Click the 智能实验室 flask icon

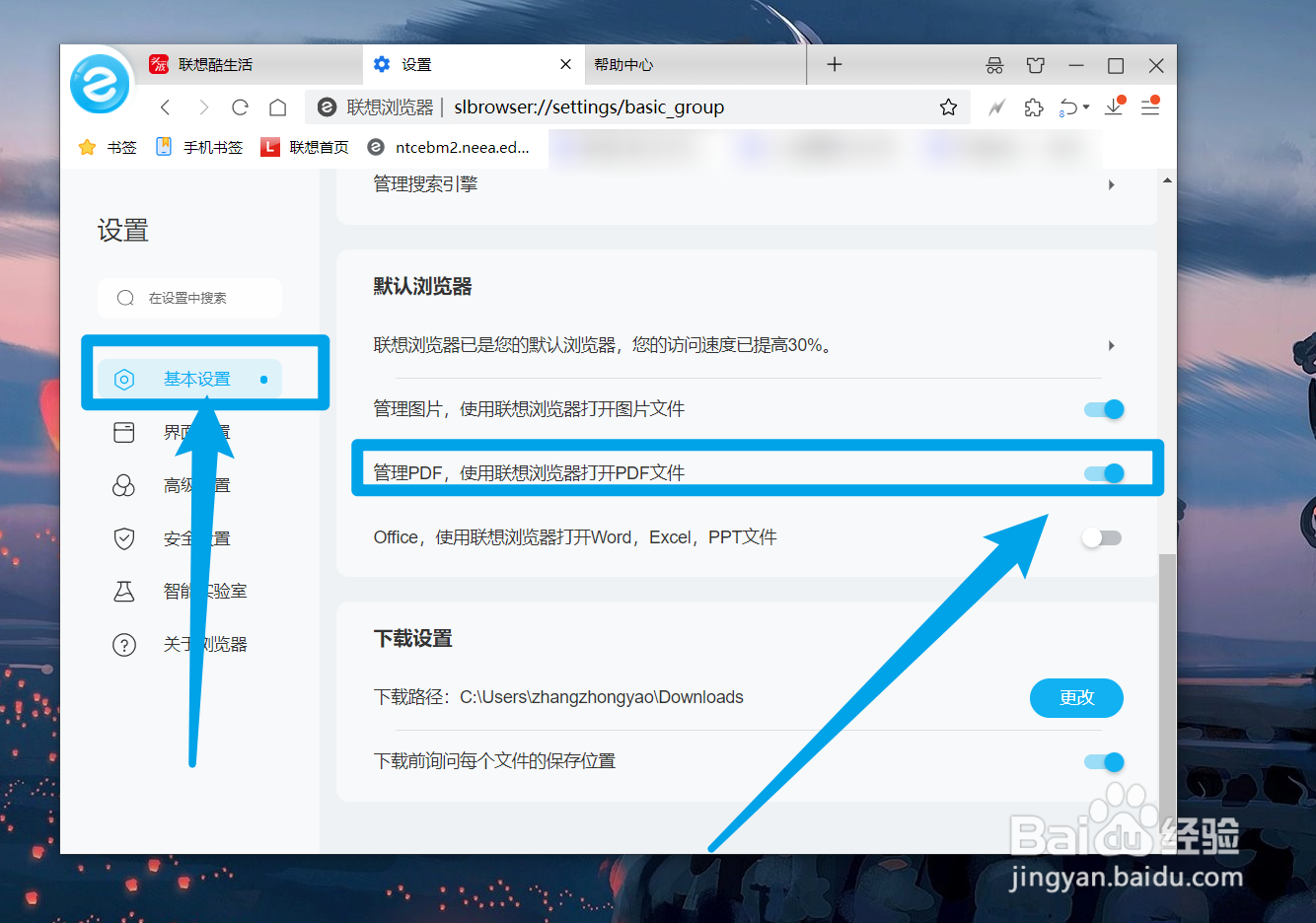pos(124,591)
